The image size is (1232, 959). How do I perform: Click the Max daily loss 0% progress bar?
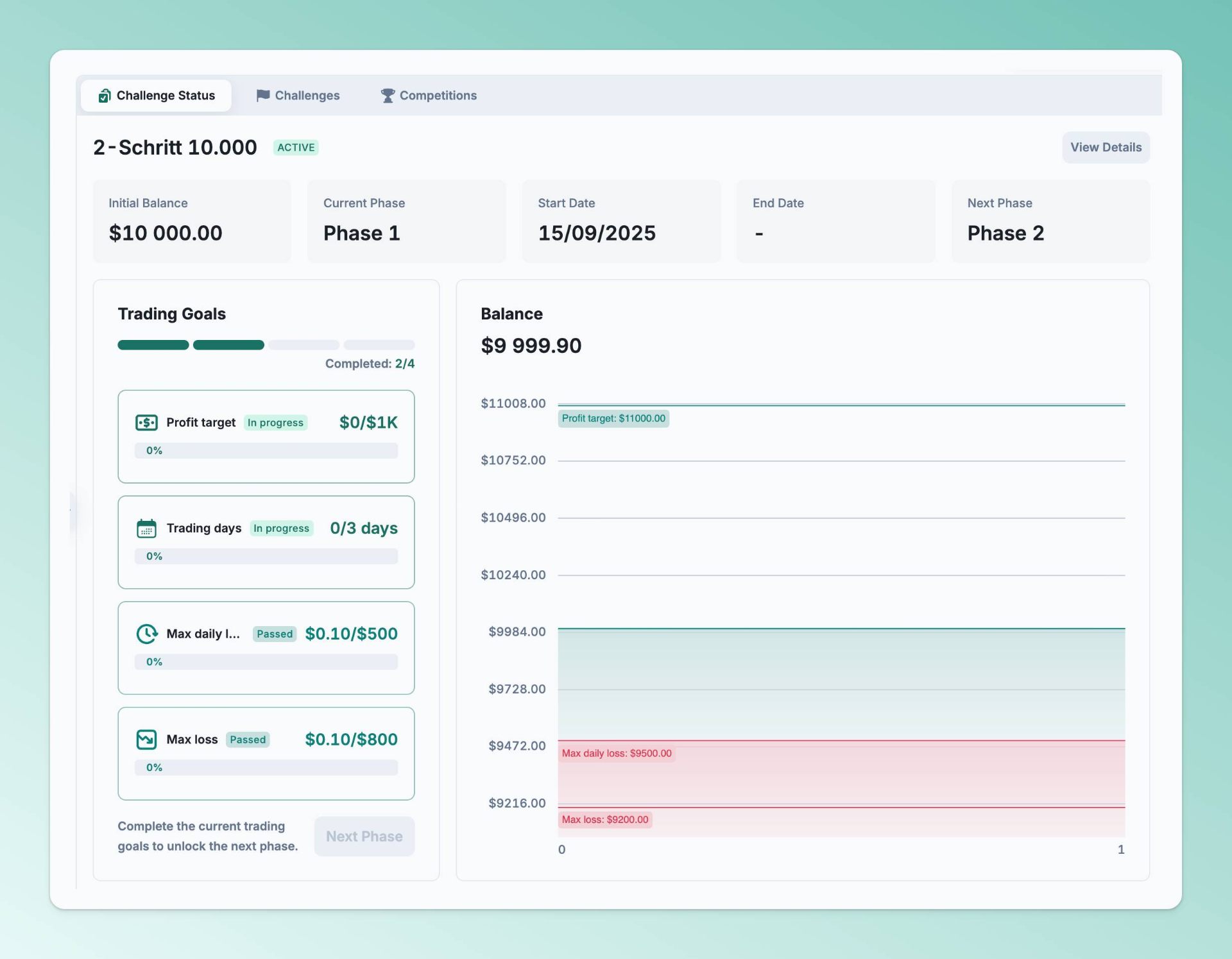tap(266, 662)
